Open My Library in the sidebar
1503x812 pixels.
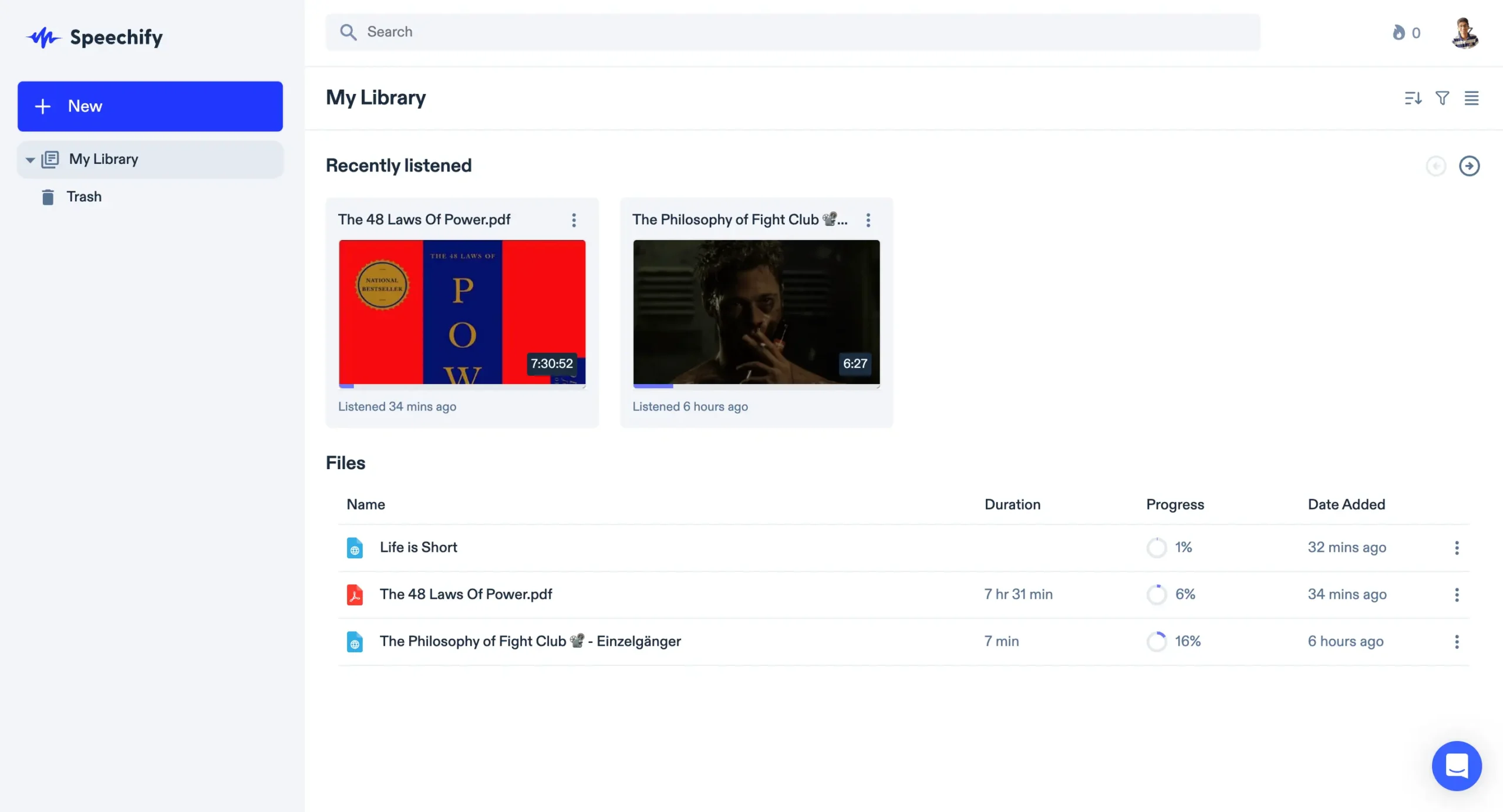pos(150,159)
